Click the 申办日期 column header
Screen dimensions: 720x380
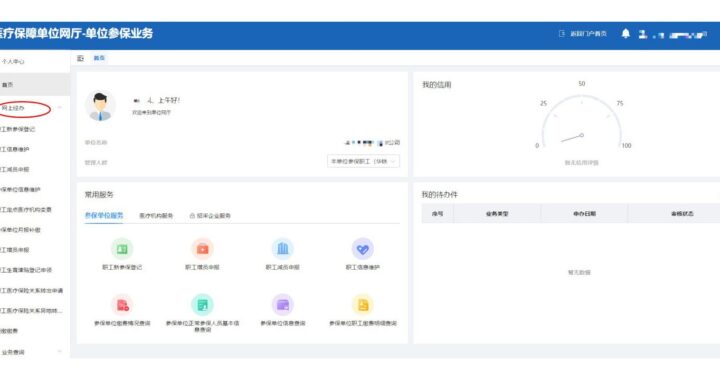point(584,214)
